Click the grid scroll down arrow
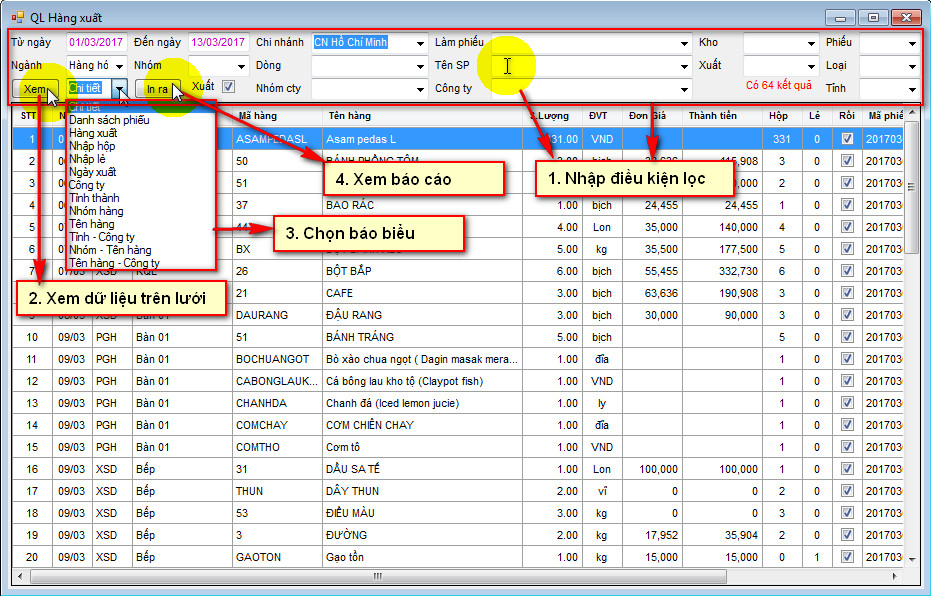This screenshot has width=931, height=596. (x=912, y=559)
